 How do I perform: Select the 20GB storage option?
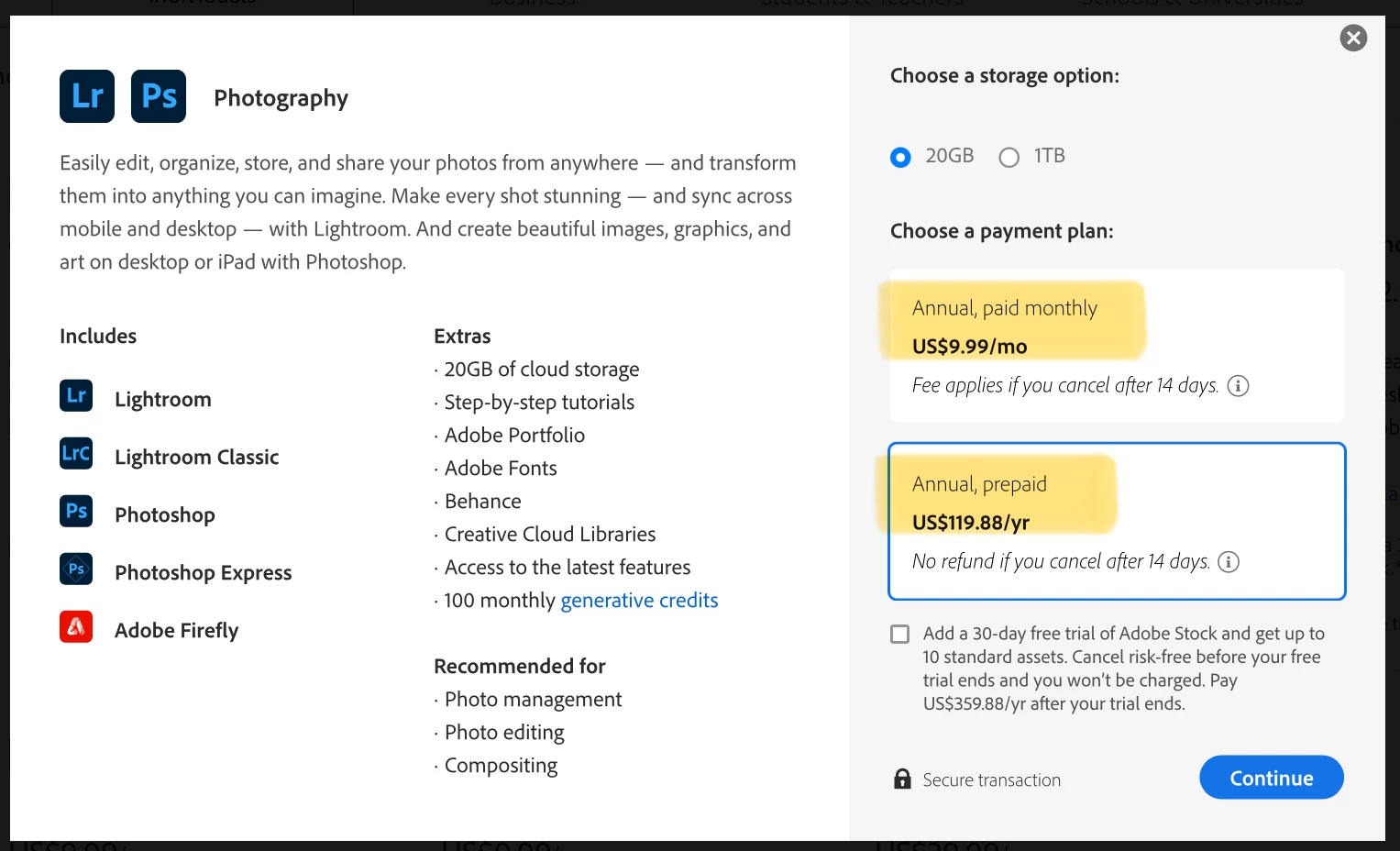(901, 158)
